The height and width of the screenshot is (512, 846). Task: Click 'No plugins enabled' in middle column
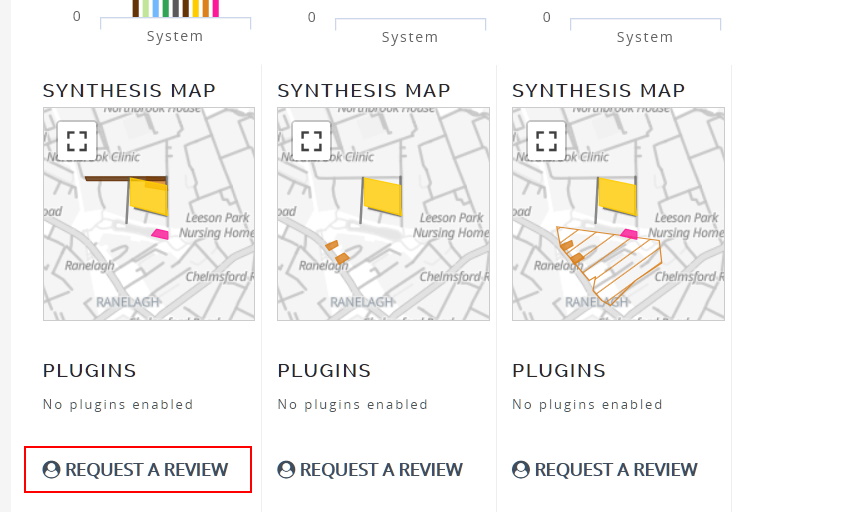tap(353, 405)
